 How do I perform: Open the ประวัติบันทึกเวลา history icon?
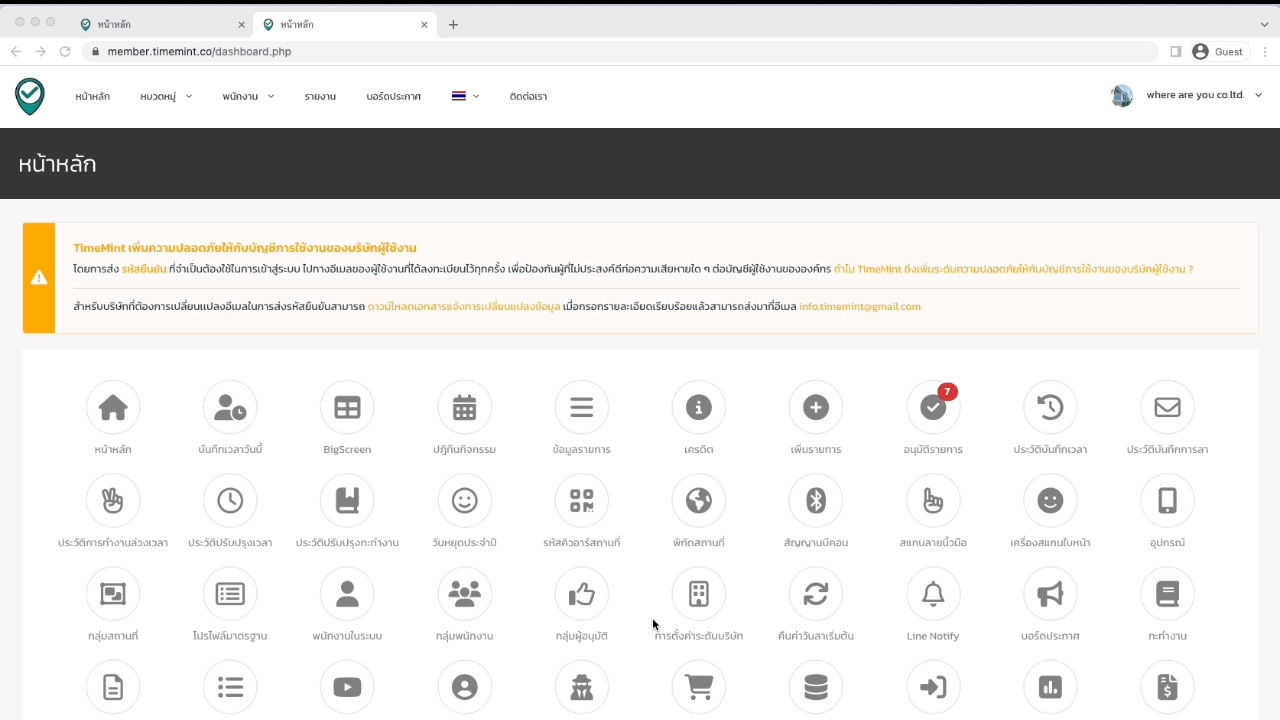point(1049,408)
